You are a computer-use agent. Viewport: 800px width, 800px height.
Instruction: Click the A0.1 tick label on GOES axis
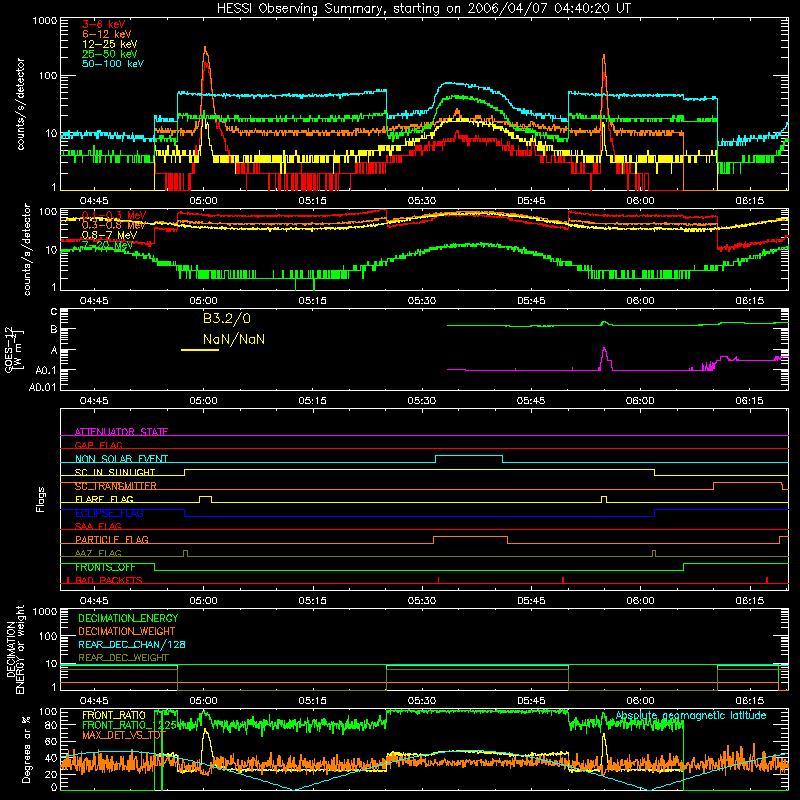coord(46,370)
